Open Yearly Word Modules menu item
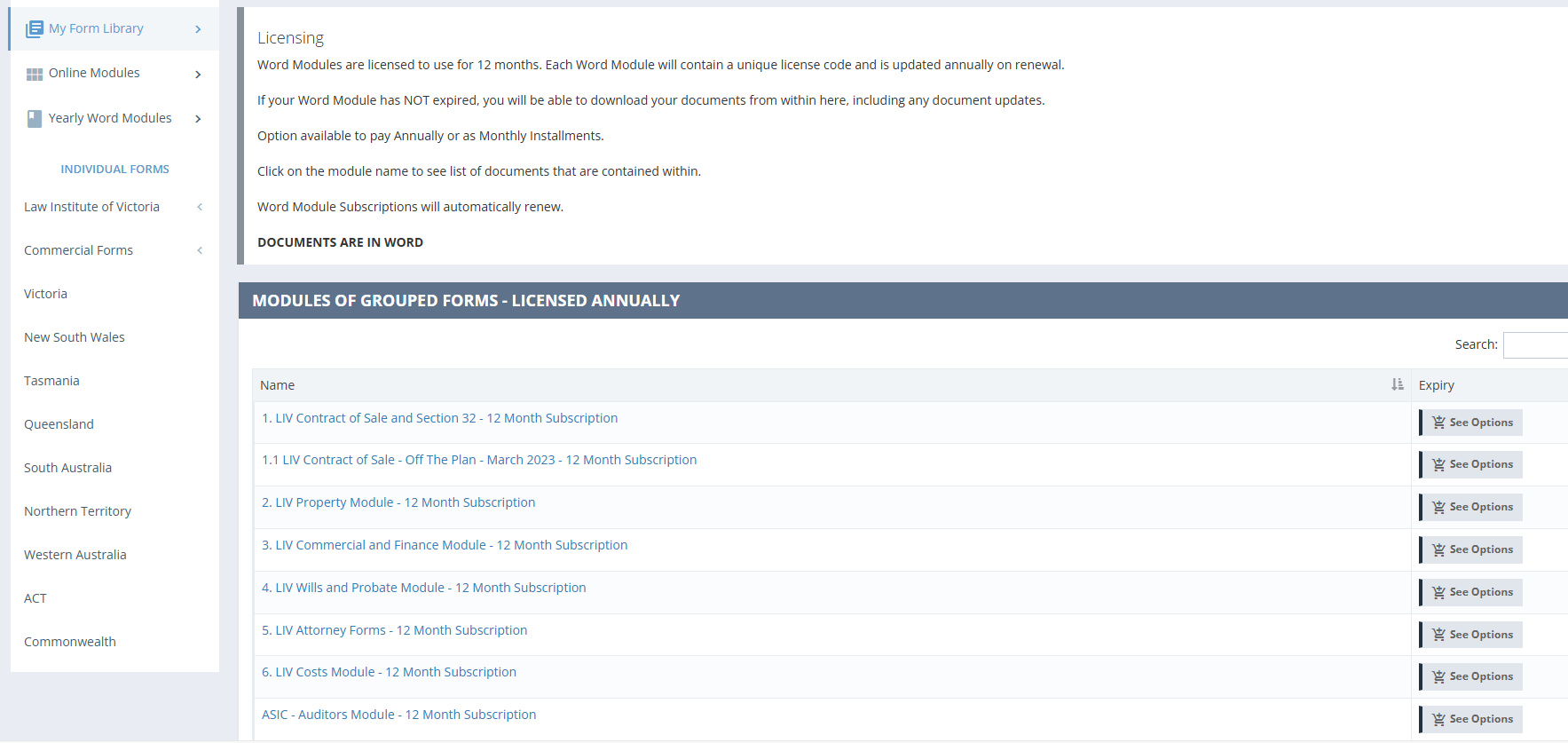The width and height of the screenshot is (1568, 743). (x=114, y=118)
